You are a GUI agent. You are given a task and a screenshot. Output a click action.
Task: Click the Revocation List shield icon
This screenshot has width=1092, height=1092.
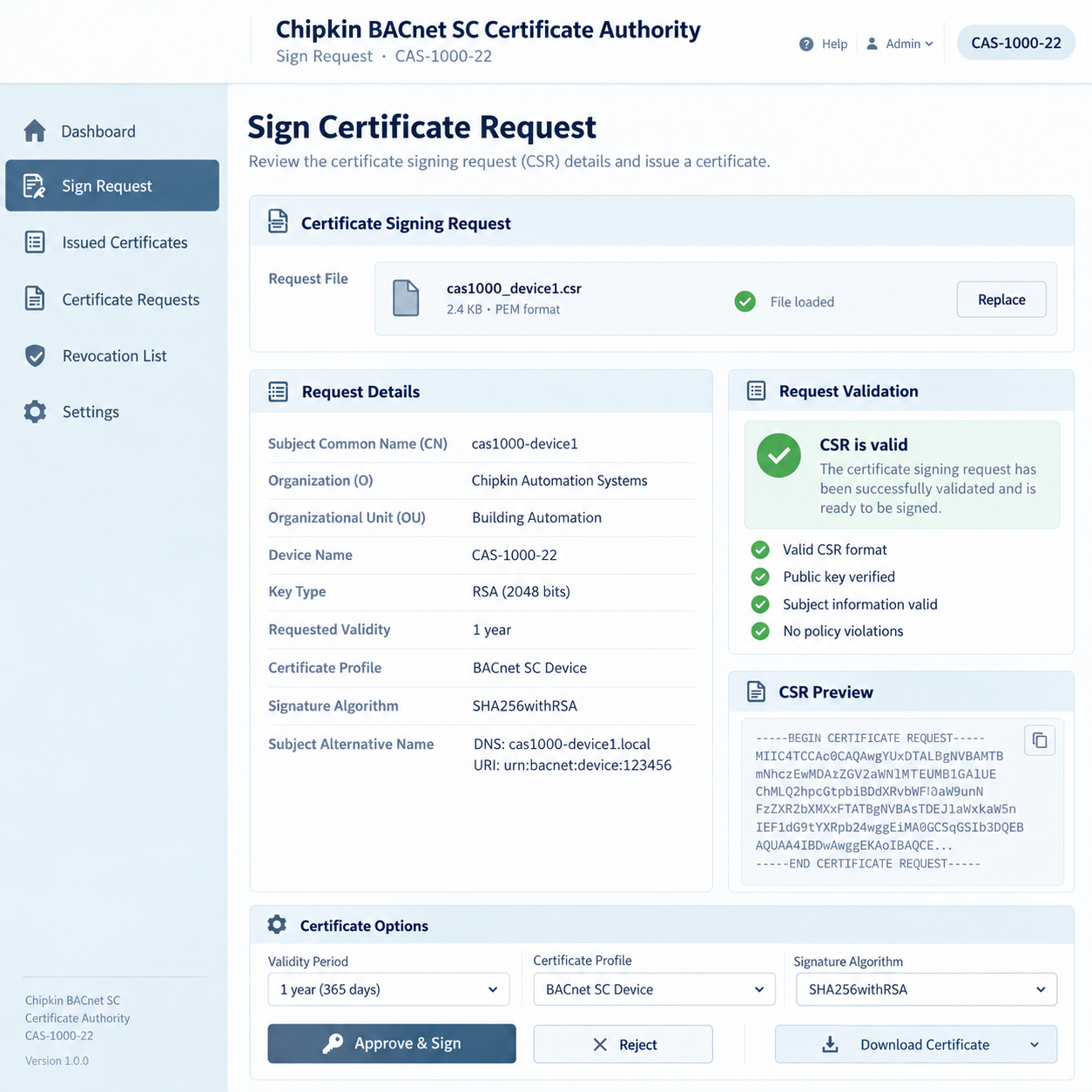pos(35,355)
